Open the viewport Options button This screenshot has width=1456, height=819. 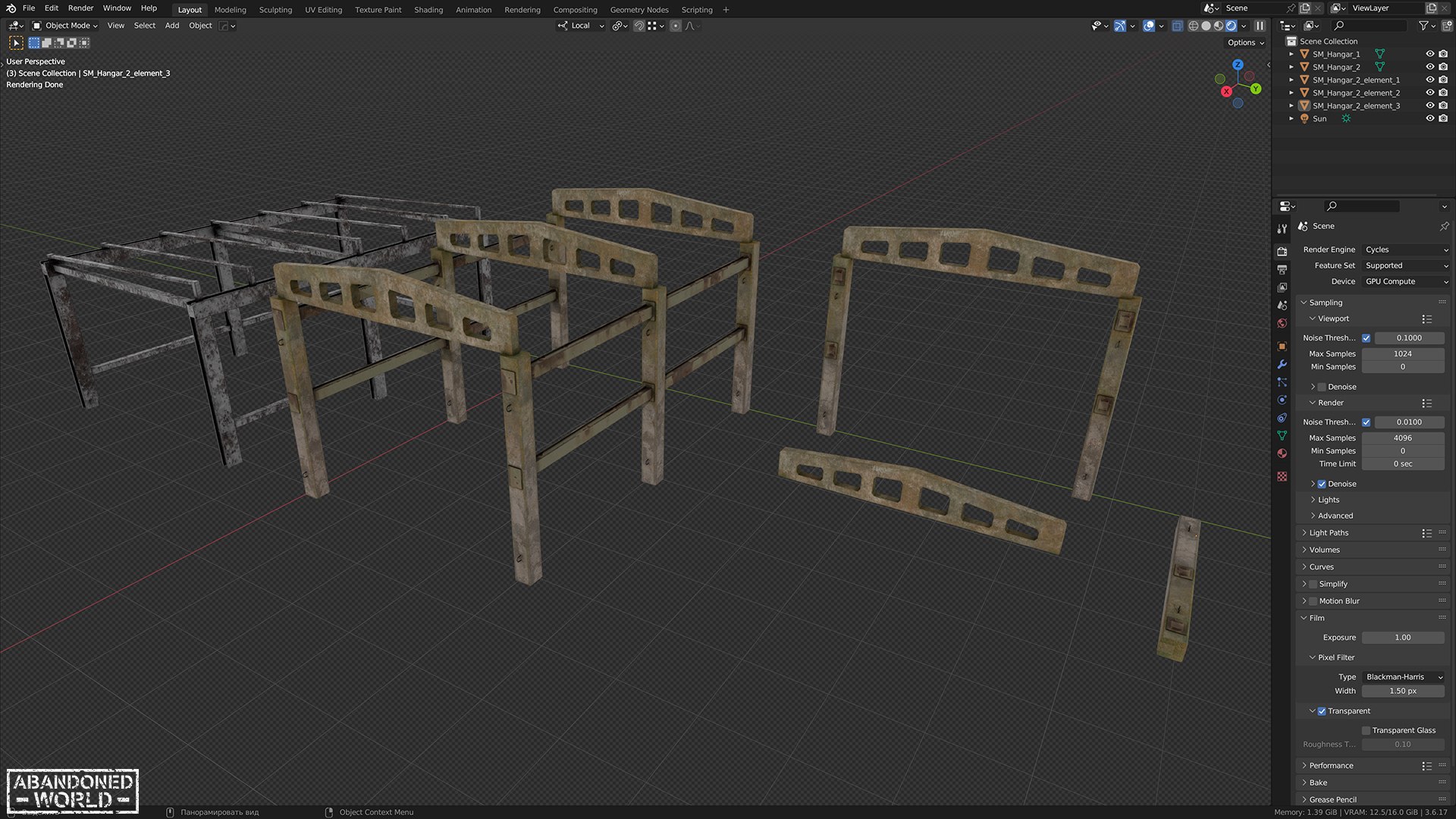[1246, 43]
